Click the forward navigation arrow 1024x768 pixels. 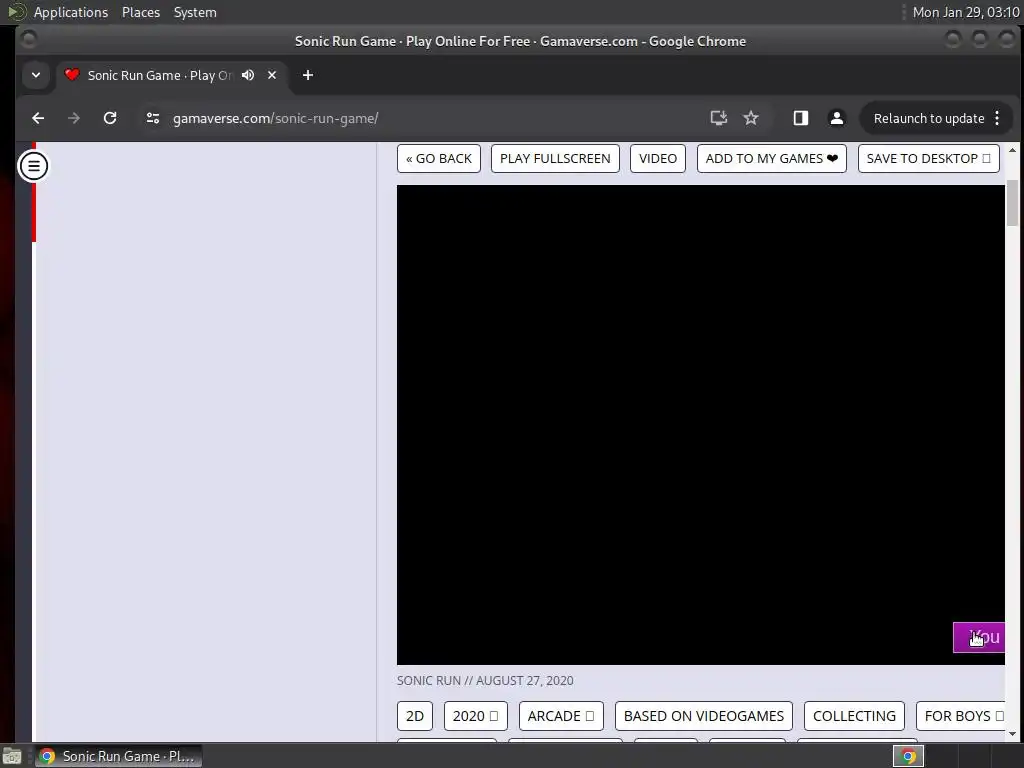click(74, 118)
